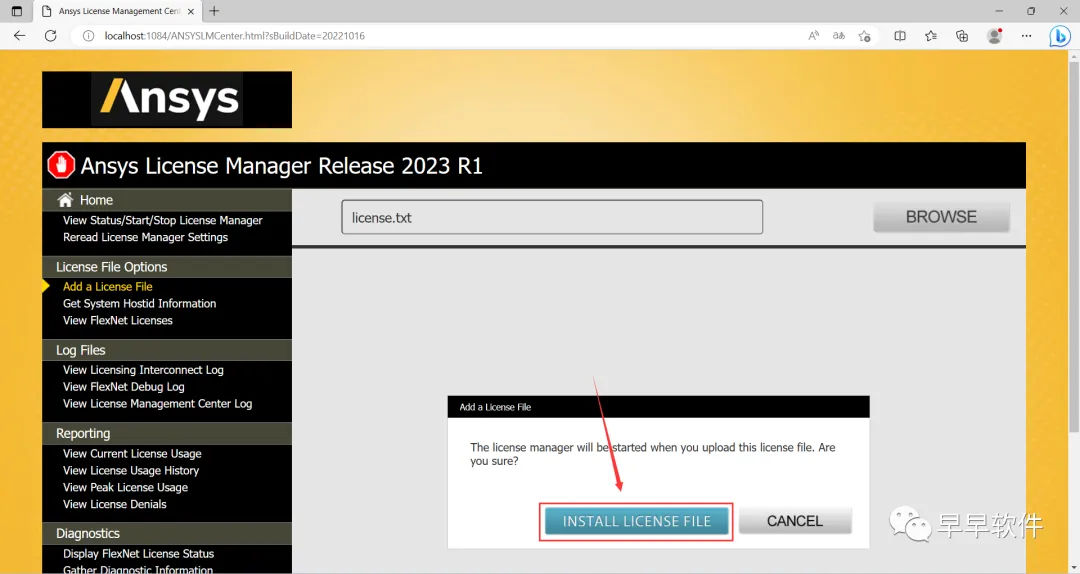Open site information icon in address bar
This screenshot has width=1080, height=574.
pyautogui.click(x=88, y=36)
